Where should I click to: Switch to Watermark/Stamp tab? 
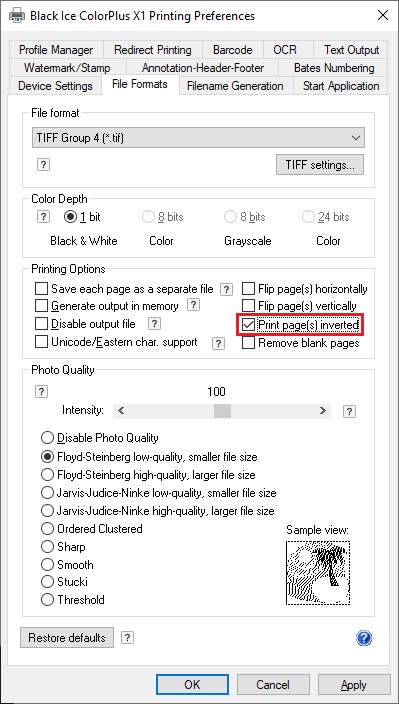[x=67, y=68]
